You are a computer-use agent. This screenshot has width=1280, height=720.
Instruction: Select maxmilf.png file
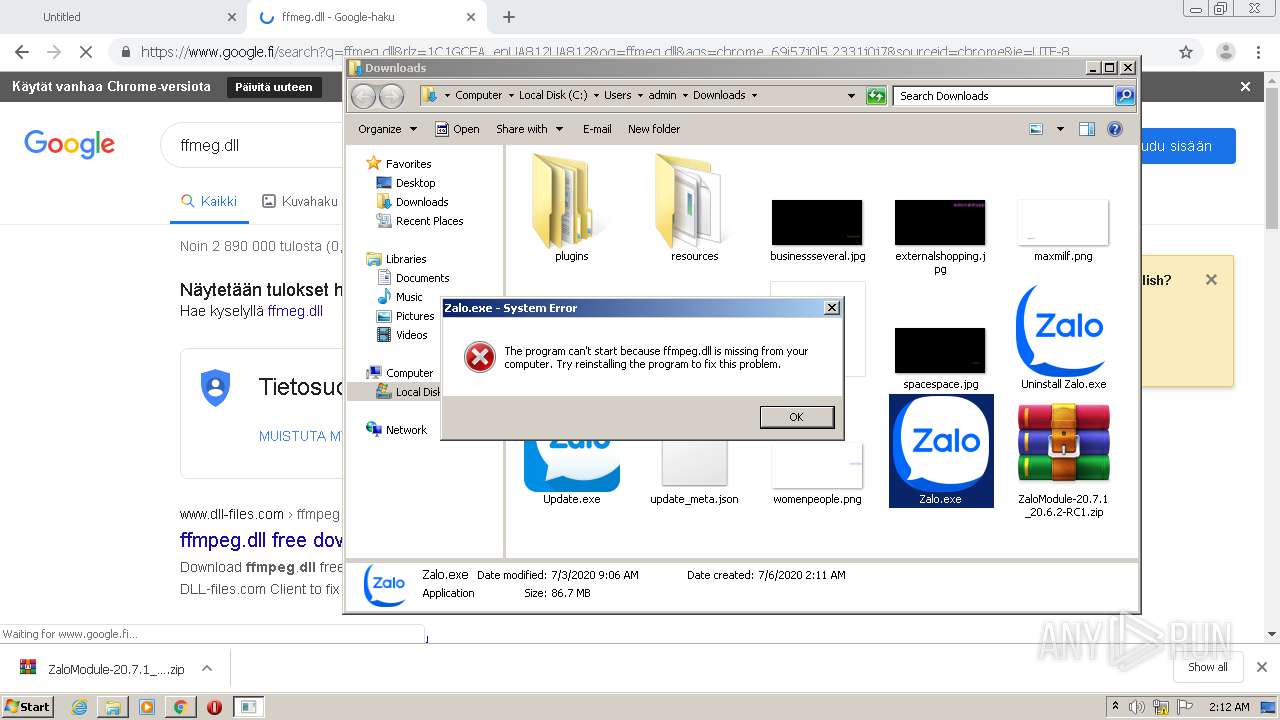coord(1063,230)
